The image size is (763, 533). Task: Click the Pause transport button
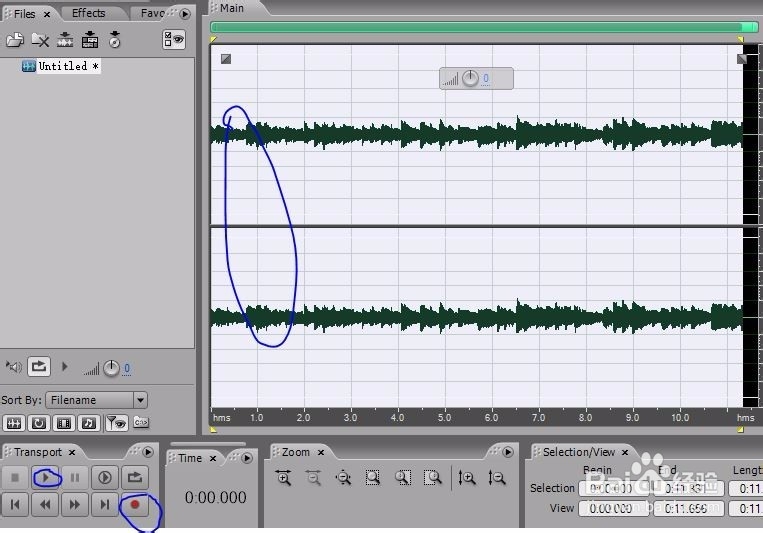[x=75, y=478]
